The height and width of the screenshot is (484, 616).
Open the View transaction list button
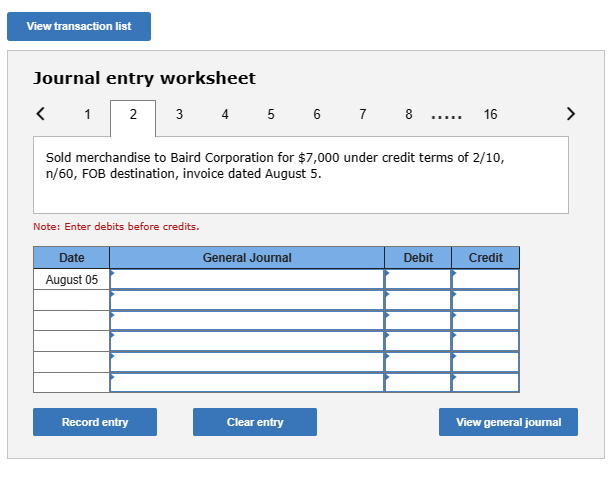(79, 26)
